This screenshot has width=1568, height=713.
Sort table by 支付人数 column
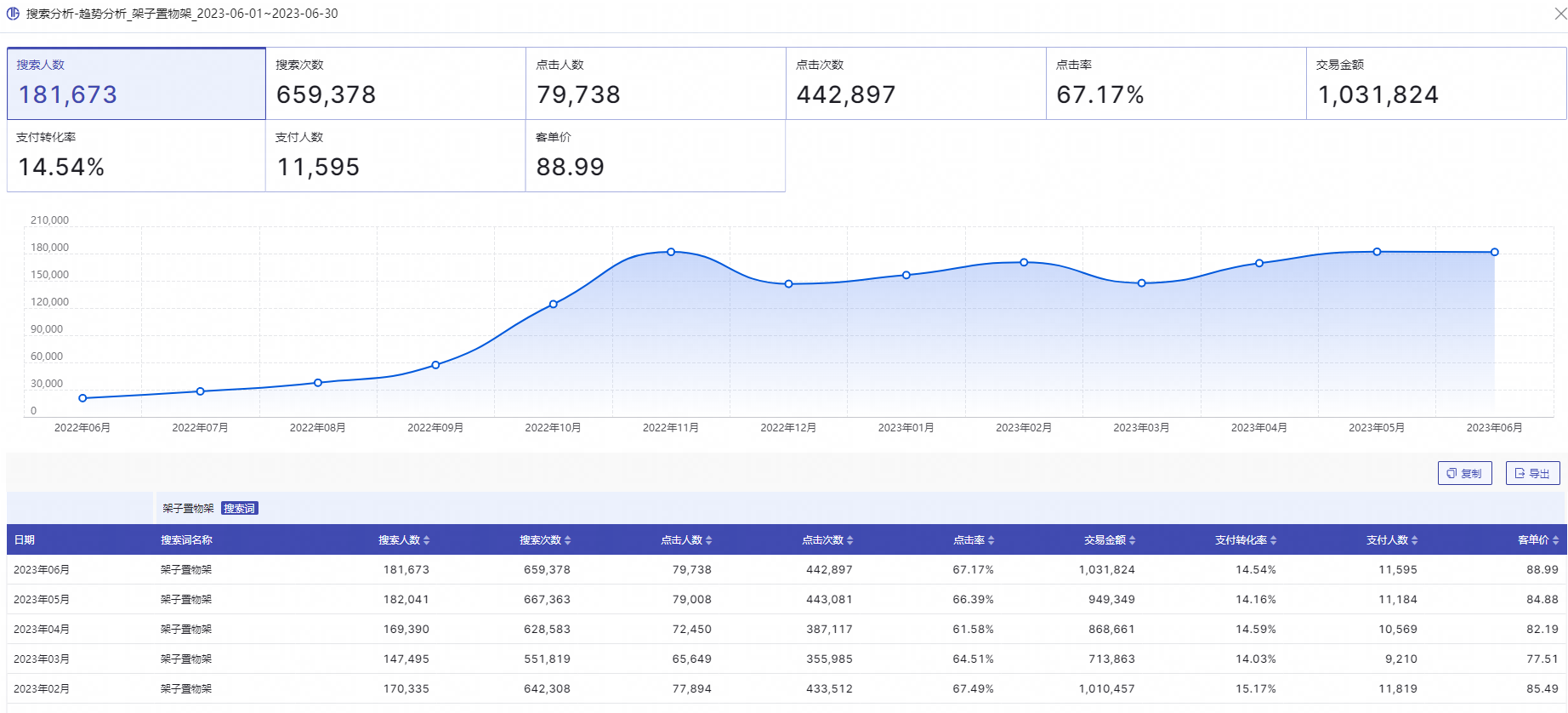click(x=1414, y=540)
